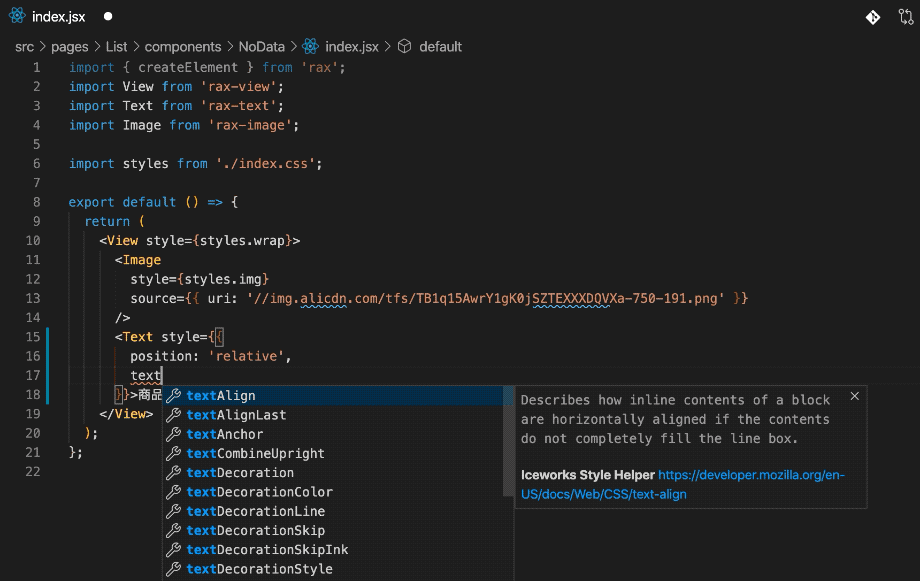Image resolution: width=920 pixels, height=581 pixels.
Task: Click the wrench icon beside textDecorationSkipInk
Action: (173, 550)
